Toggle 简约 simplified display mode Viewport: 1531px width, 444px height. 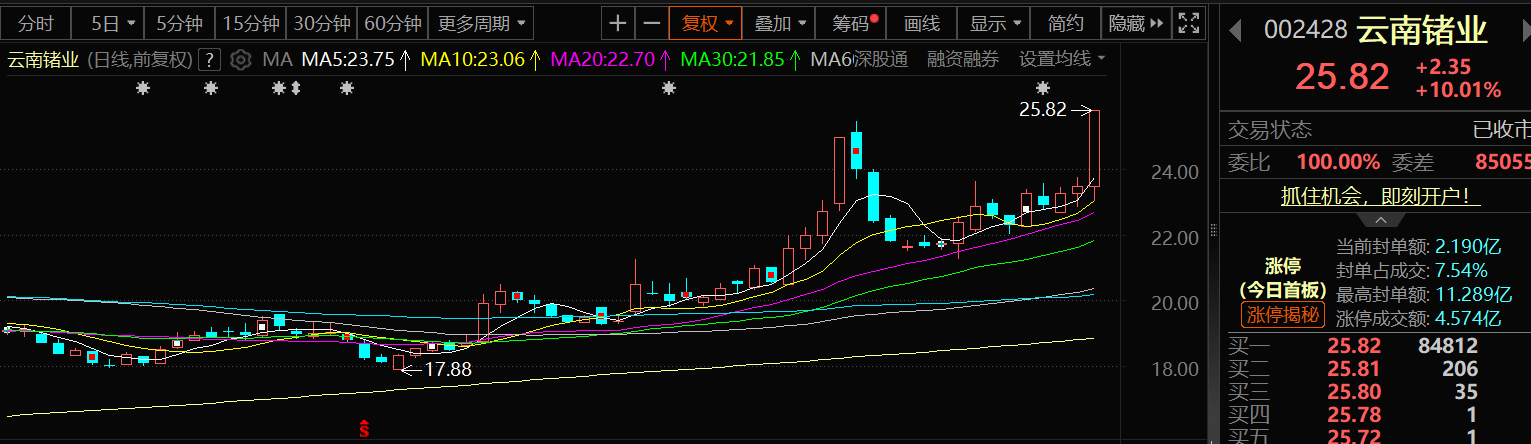[1065, 23]
